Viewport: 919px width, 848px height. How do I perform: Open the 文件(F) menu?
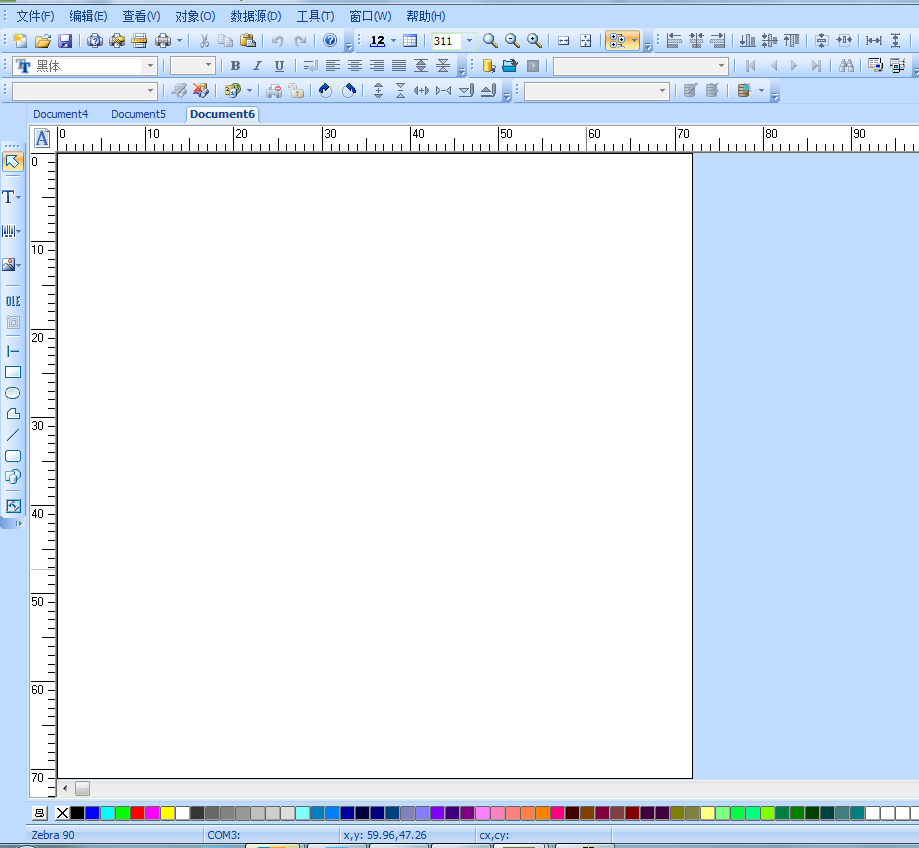coord(35,16)
